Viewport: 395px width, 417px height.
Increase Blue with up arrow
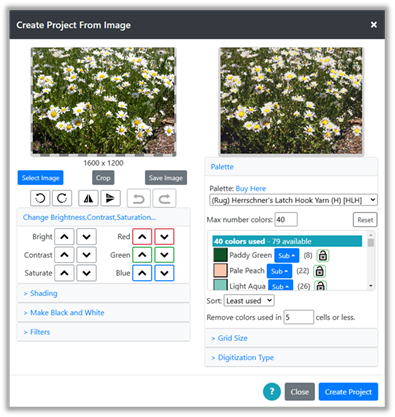[x=142, y=273]
